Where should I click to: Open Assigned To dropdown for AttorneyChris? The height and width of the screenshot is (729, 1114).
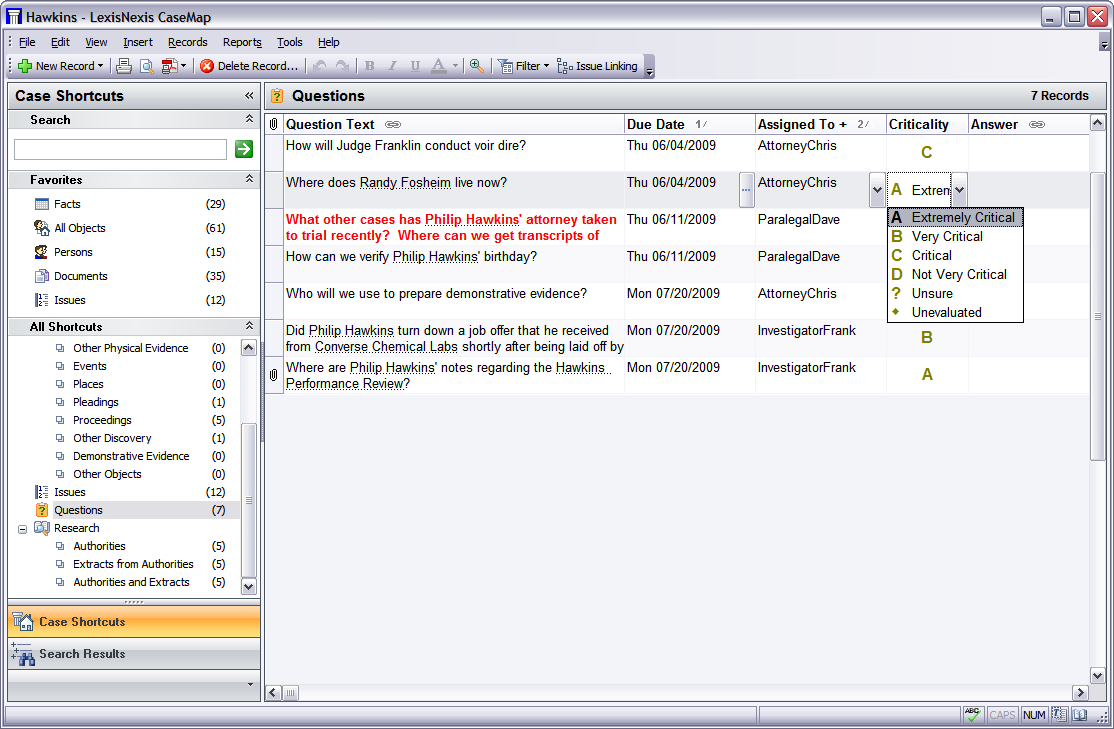pos(877,190)
